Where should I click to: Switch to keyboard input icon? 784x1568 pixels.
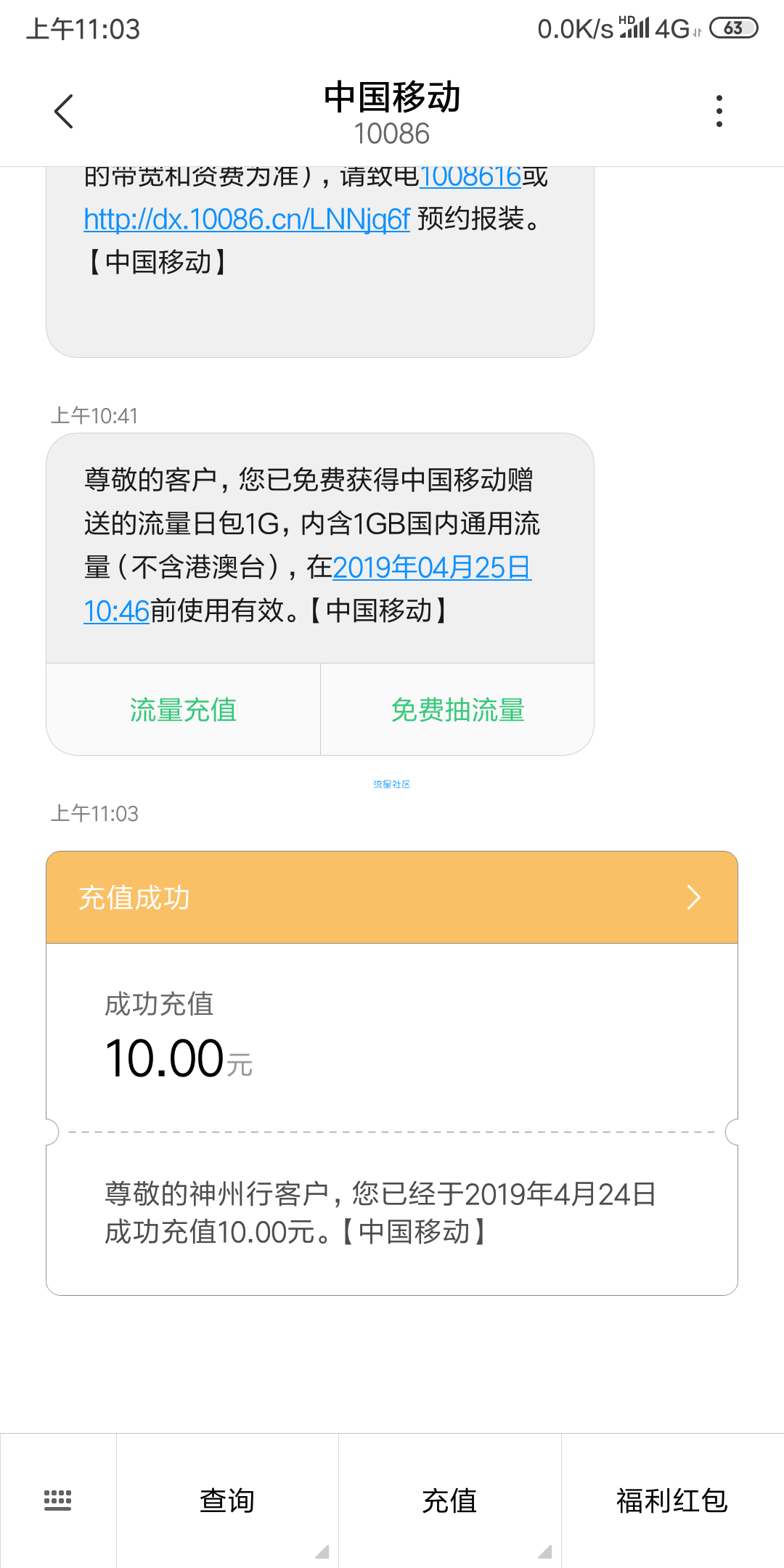58,1500
